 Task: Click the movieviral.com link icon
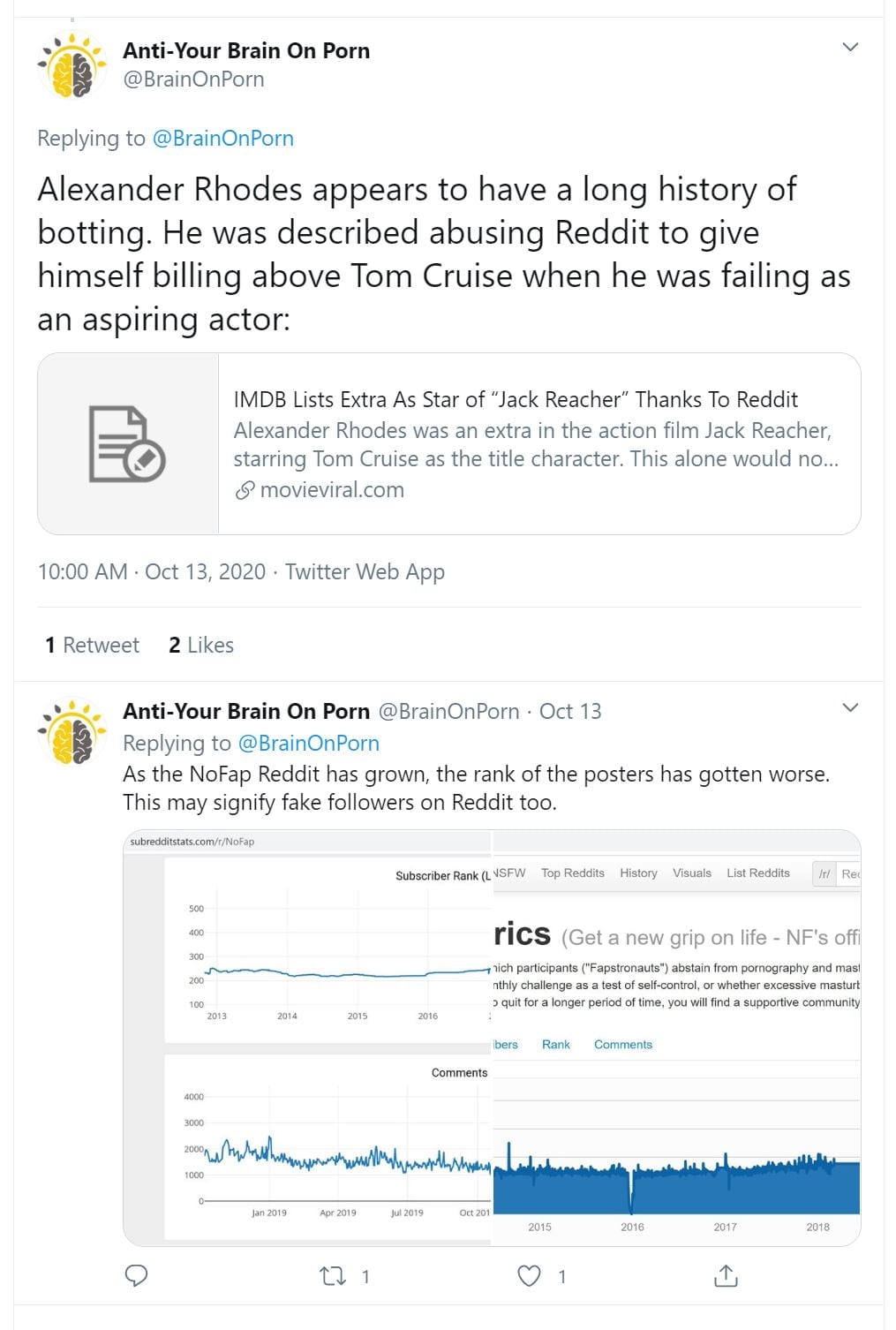point(245,490)
